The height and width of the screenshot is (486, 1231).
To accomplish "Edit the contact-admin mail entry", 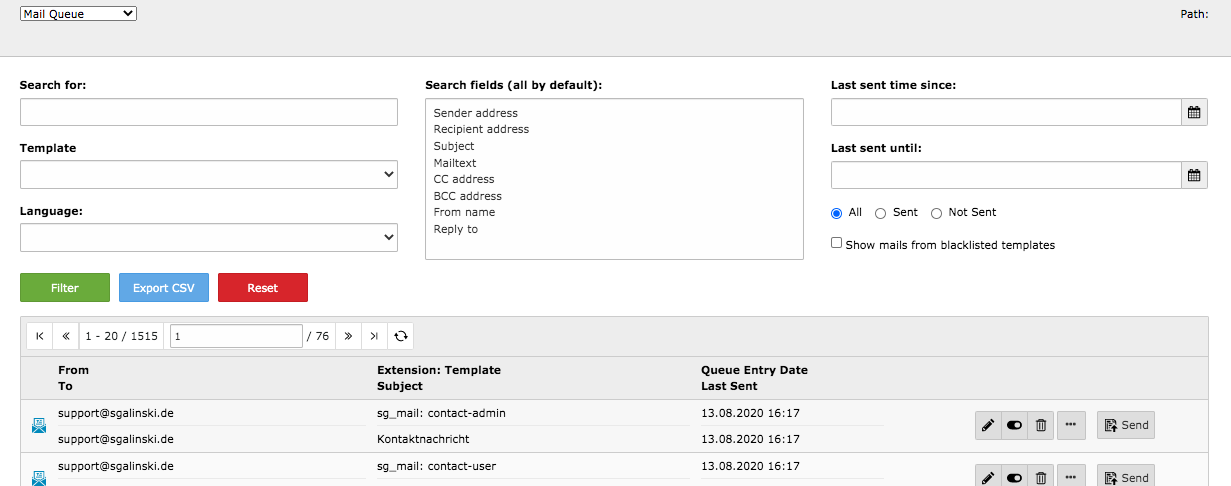I will pos(988,425).
